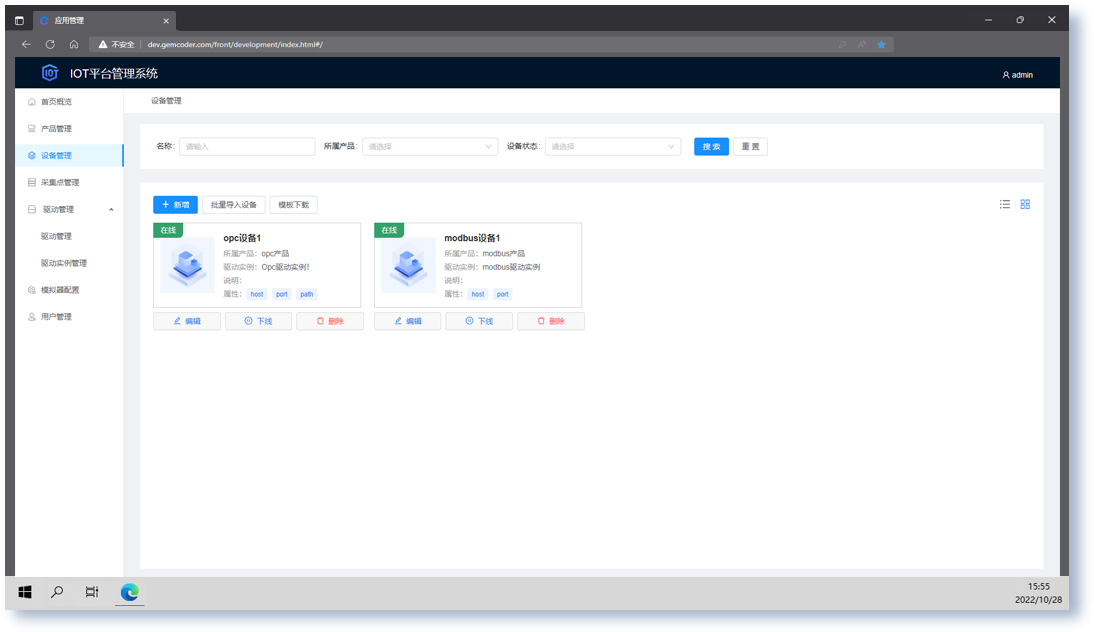The width and height of the screenshot is (1094, 632).
Task: Take modbus设备1 offline with 下线
Action: (x=479, y=321)
